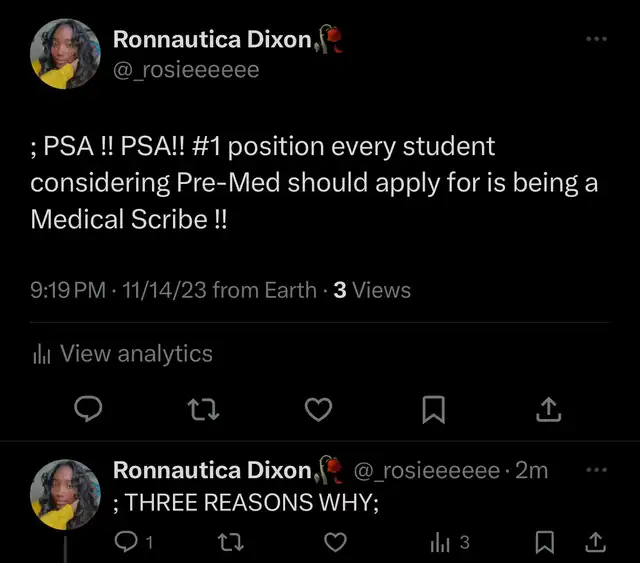Bookmark the main PSA tweet
640x563 pixels.
point(434,409)
